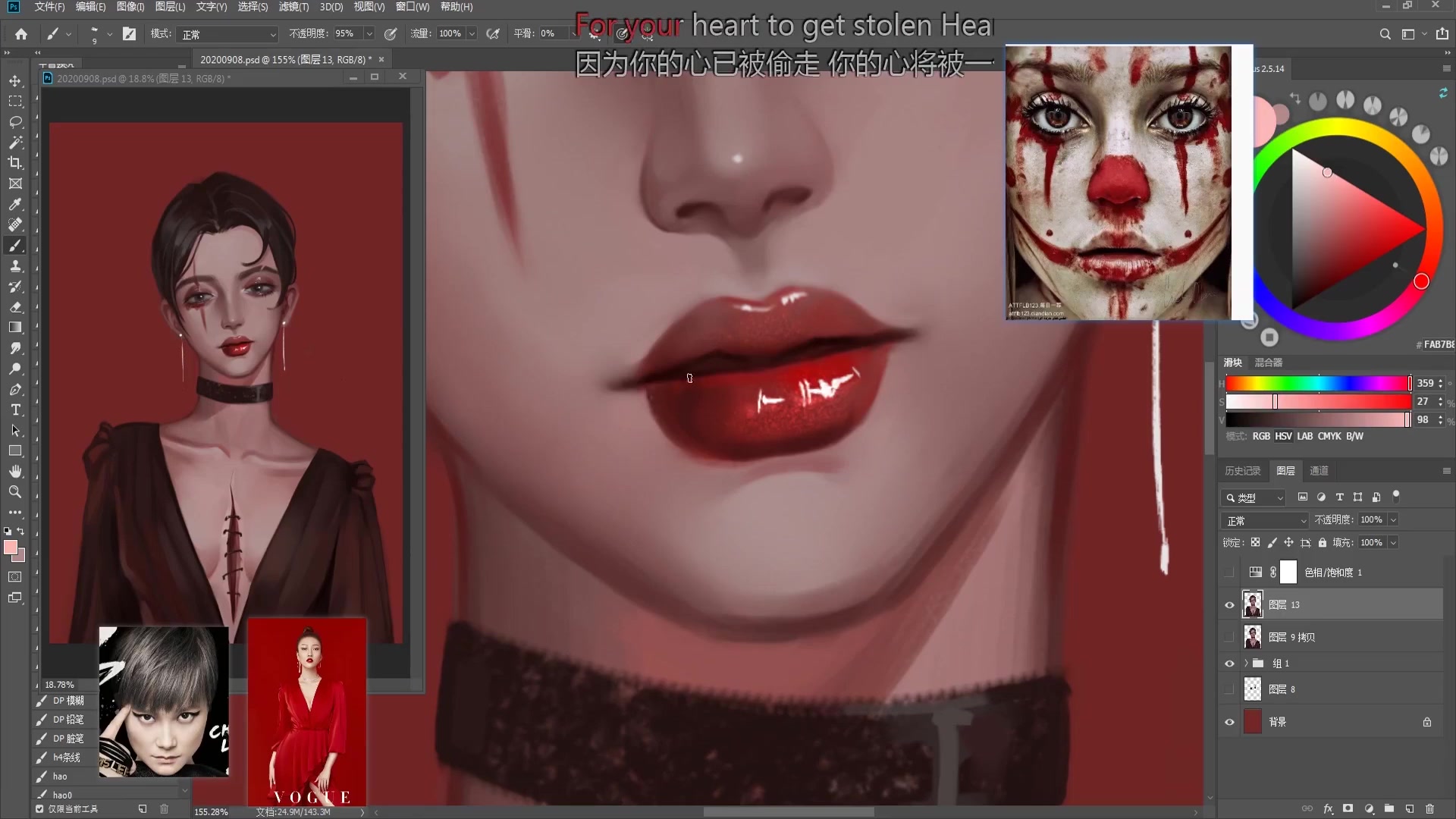
Task: Open the 混合器 tab in color panel
Action: coord(1269,362)
